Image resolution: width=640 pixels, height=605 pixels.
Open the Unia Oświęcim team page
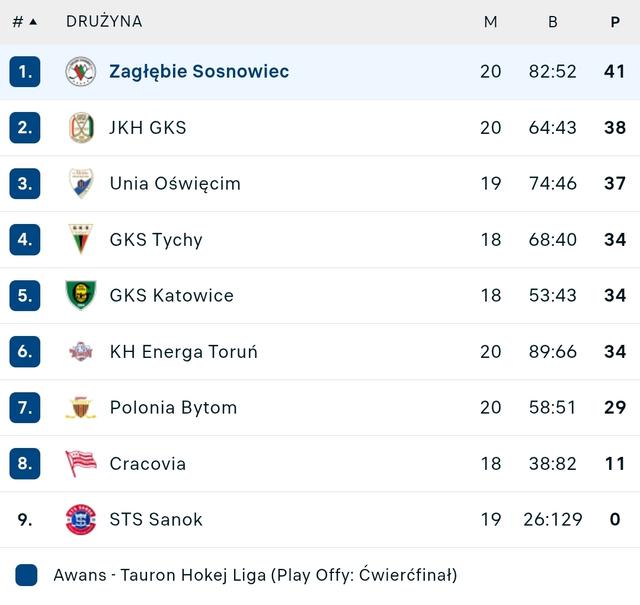point(175,184)
